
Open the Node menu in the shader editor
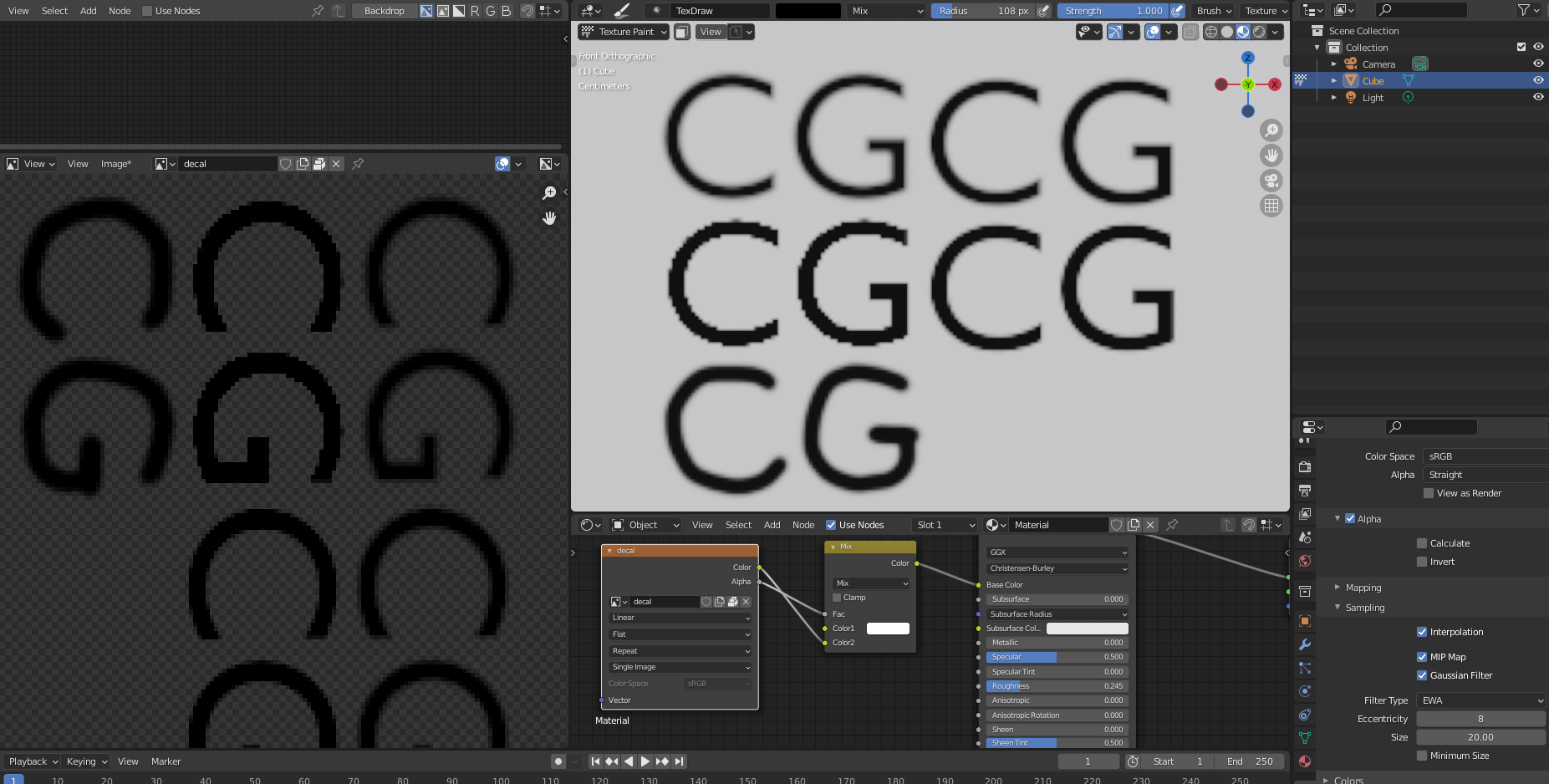(x=803, y=525)
